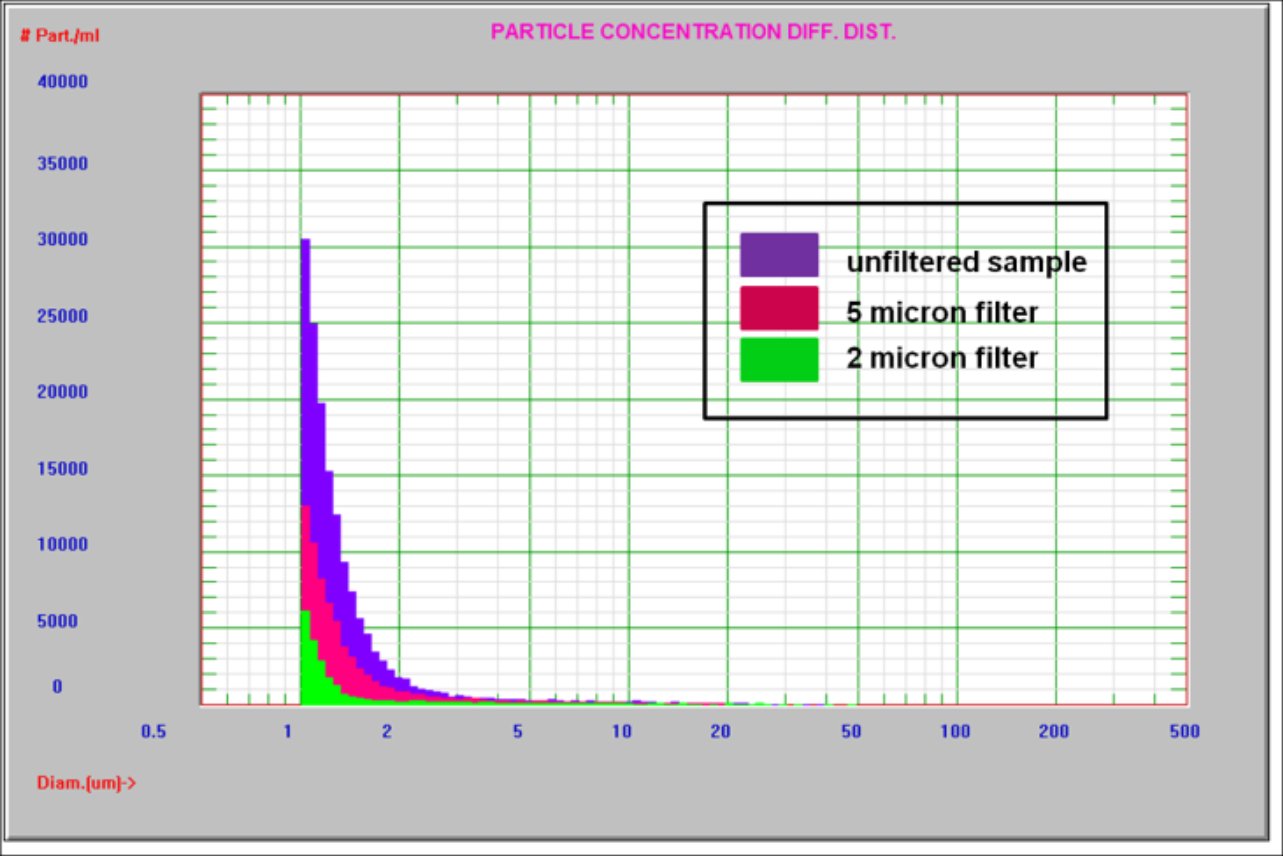Click the green 2 micron filter swatch
The image size is (1283, 857).
click(779, 359)
